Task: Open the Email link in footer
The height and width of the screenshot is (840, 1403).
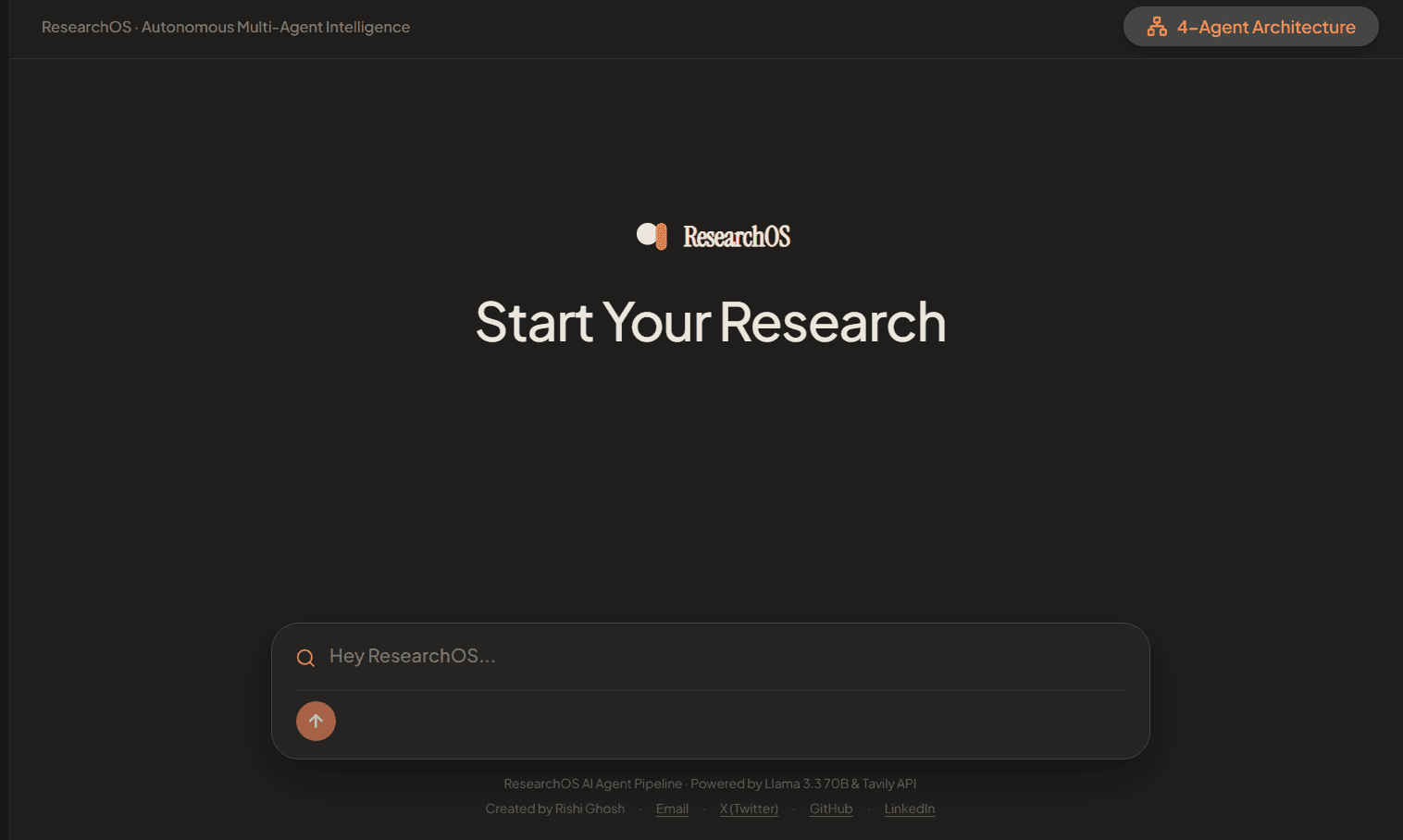Action: tap(672, 809)
